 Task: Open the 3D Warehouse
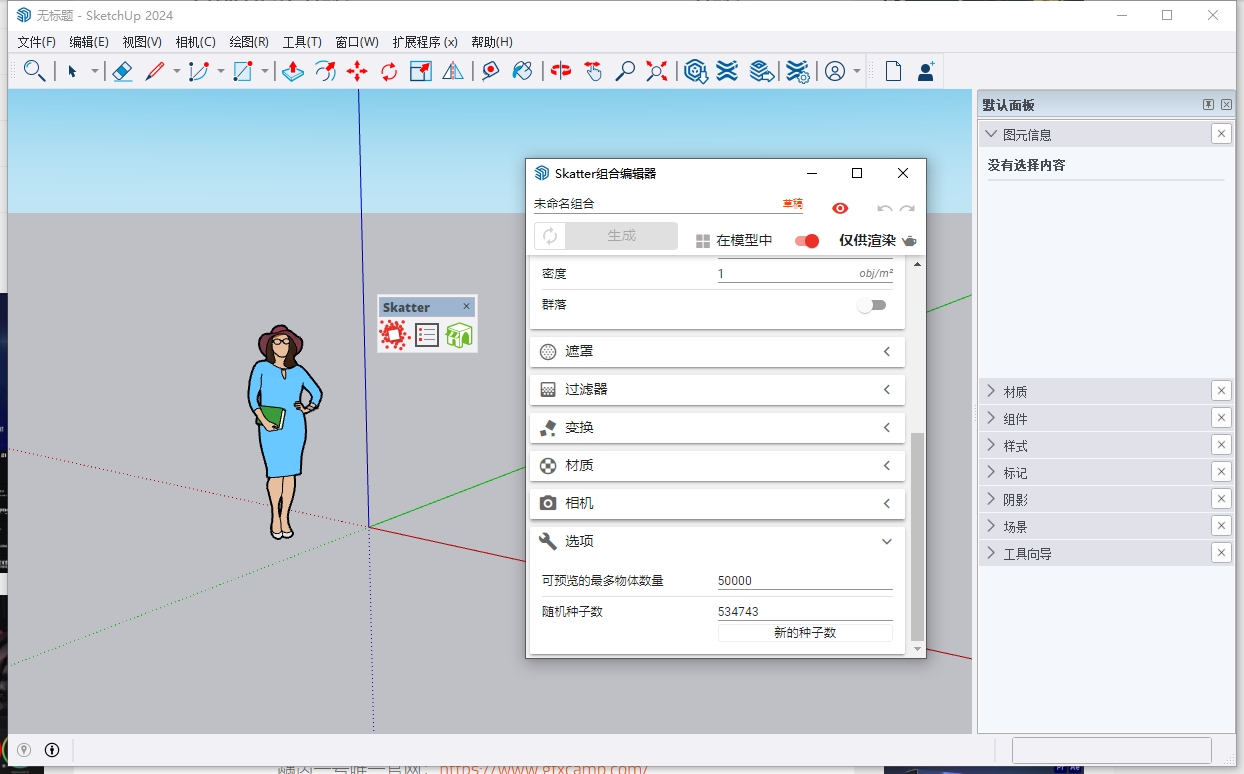point(696,71)
